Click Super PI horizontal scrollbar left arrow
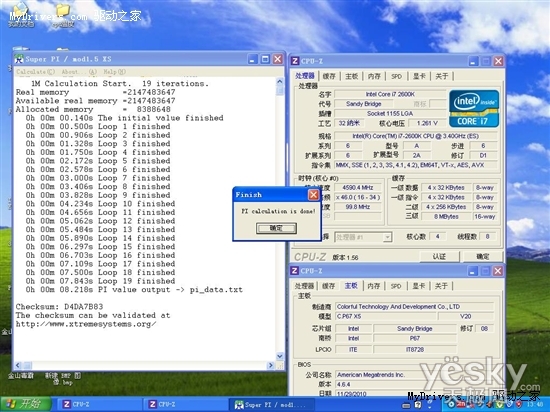This screenshot has width=550, height=412. click(18, 365)
